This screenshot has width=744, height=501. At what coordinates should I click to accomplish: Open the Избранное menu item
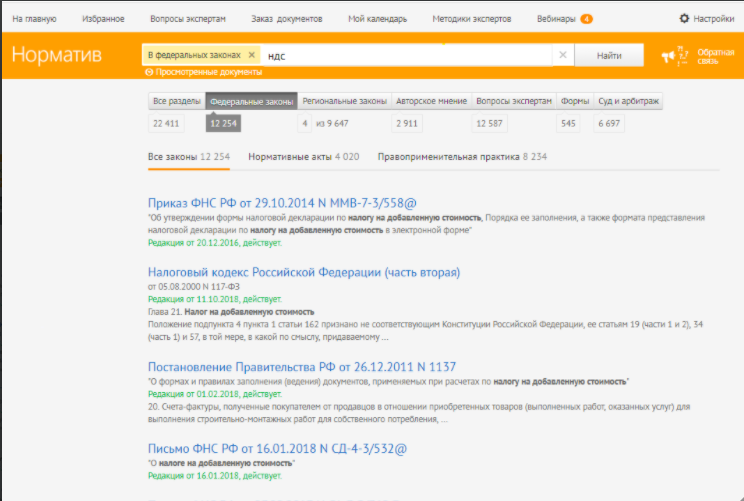pyautogui.click(x=103, y=19)
